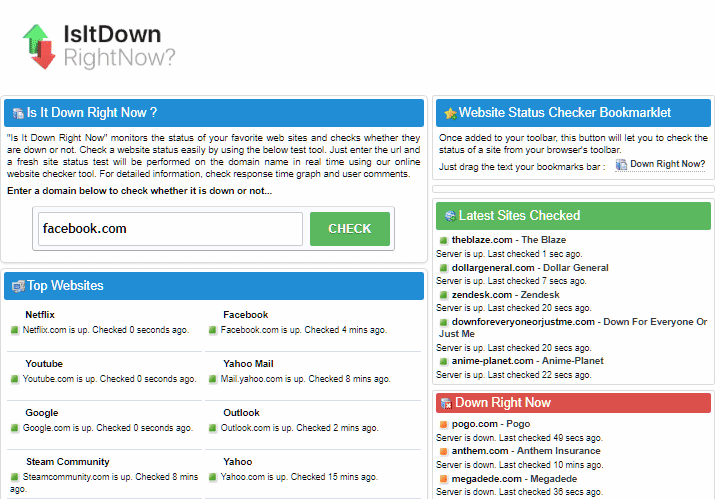715x499 pixels.
Task: Click orange down icon next to anthem.com
Action: pos(443,452)
